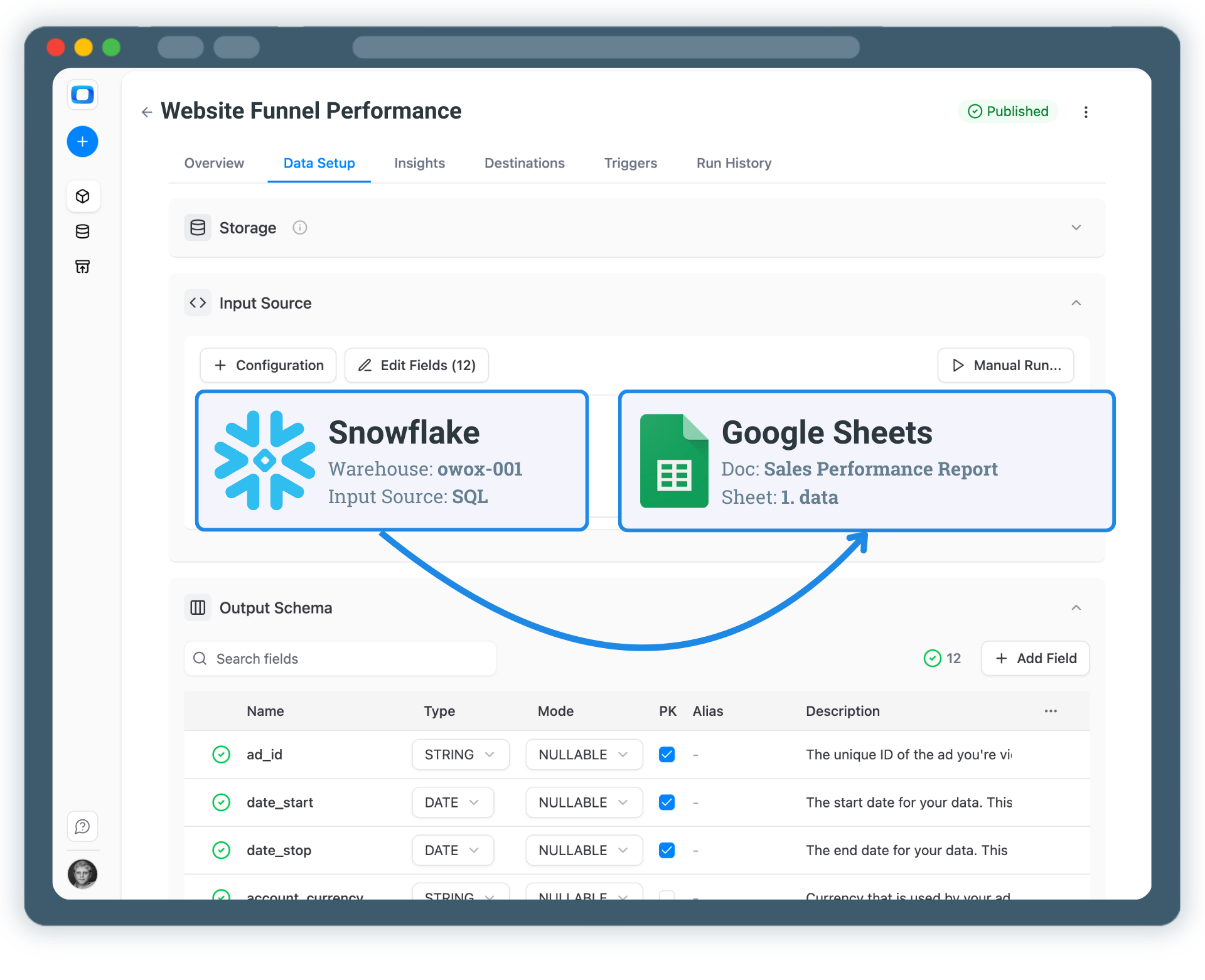The image size is (1205, 980).
Task: Collapse the Input Source section
Action: click(1076, 302)
